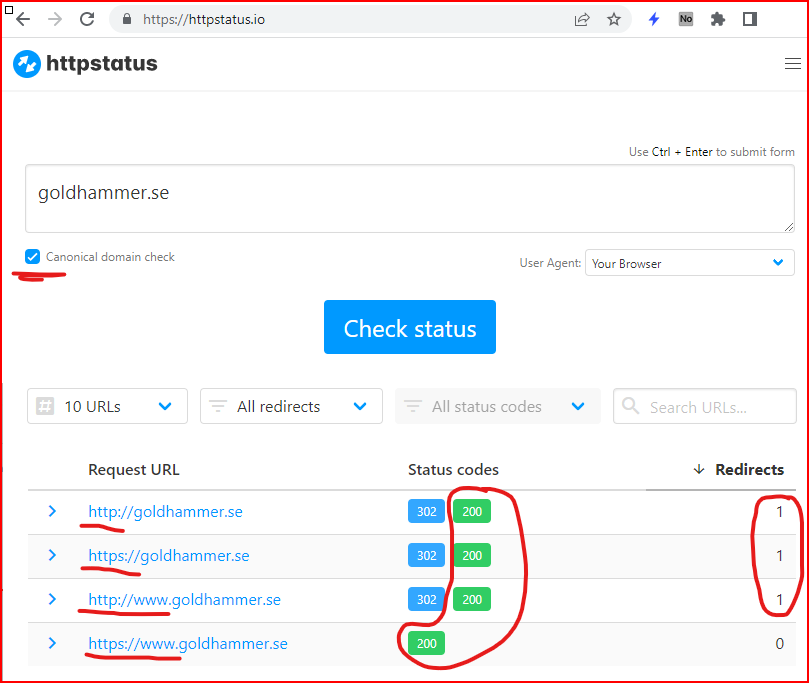Click the 'User Agent:' label
The width and height of the screenshot is (809, 683).
tap(550, 263)
